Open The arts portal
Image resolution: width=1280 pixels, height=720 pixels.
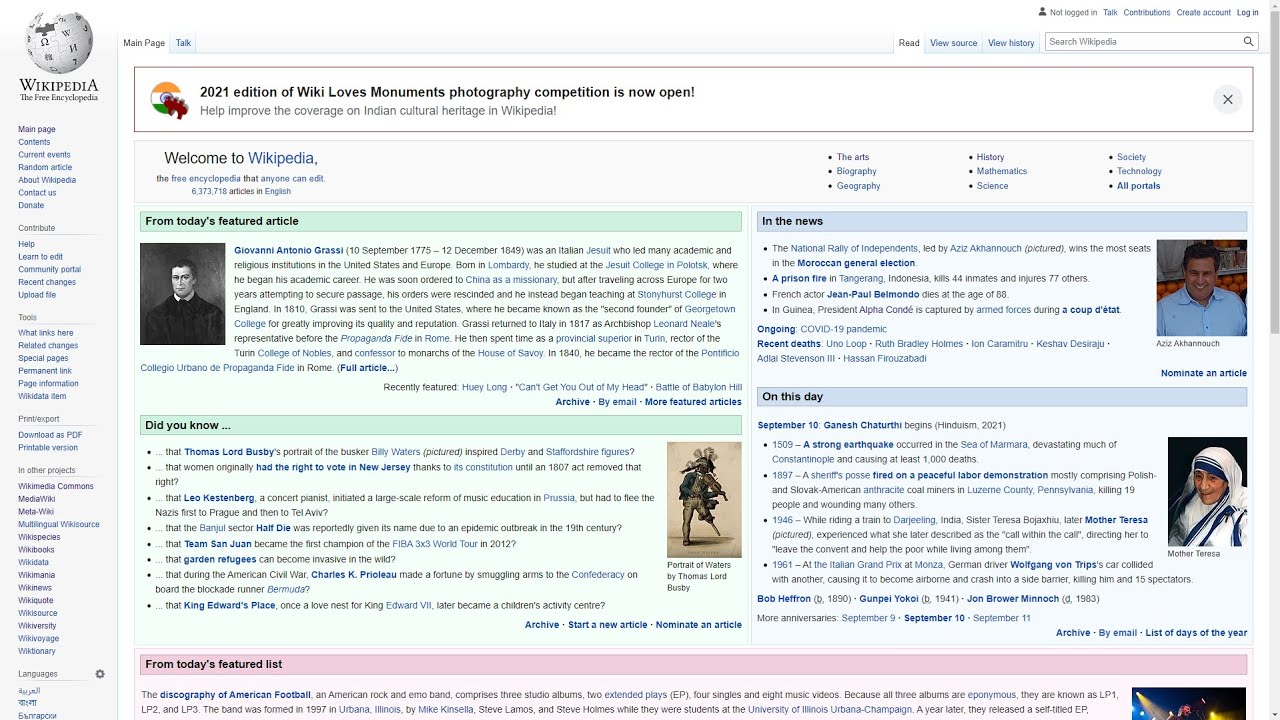pyautogui.click(x=852, y=157)
